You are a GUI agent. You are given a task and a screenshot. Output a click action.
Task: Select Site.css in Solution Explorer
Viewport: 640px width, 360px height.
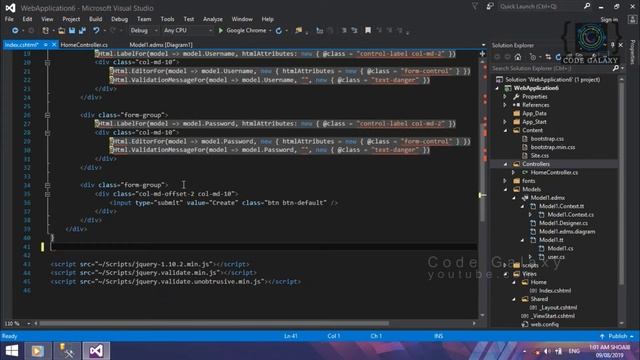(540, 156)
